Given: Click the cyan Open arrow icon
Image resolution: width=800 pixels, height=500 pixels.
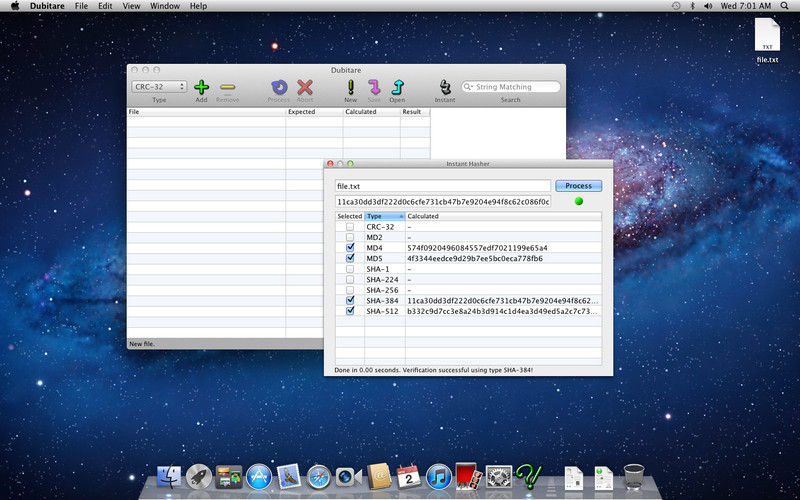Looking at the screenshot, I should [x=397, y=87].
